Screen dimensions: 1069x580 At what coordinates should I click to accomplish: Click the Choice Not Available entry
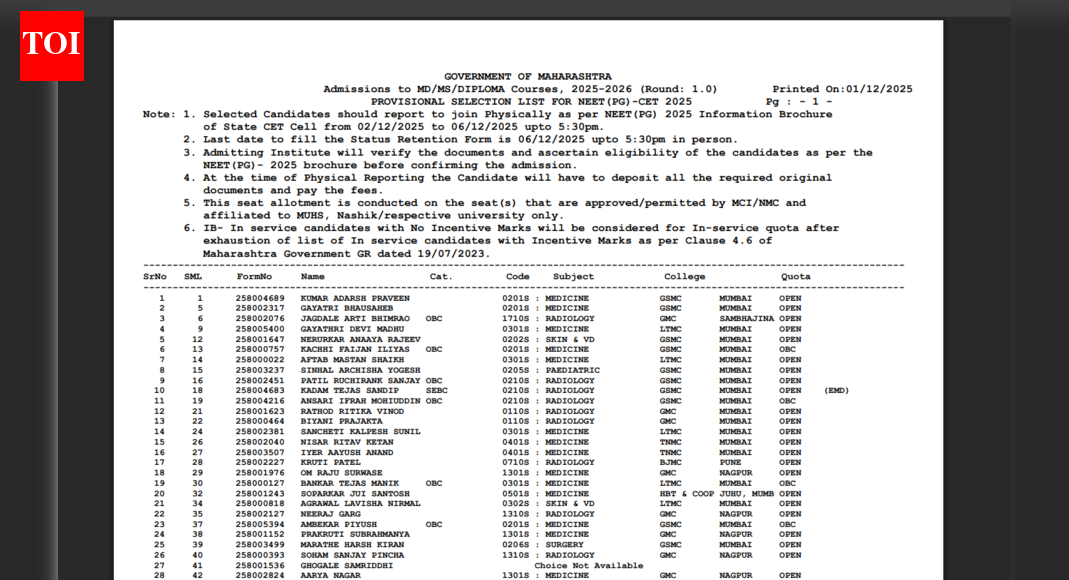pos(588,566)
